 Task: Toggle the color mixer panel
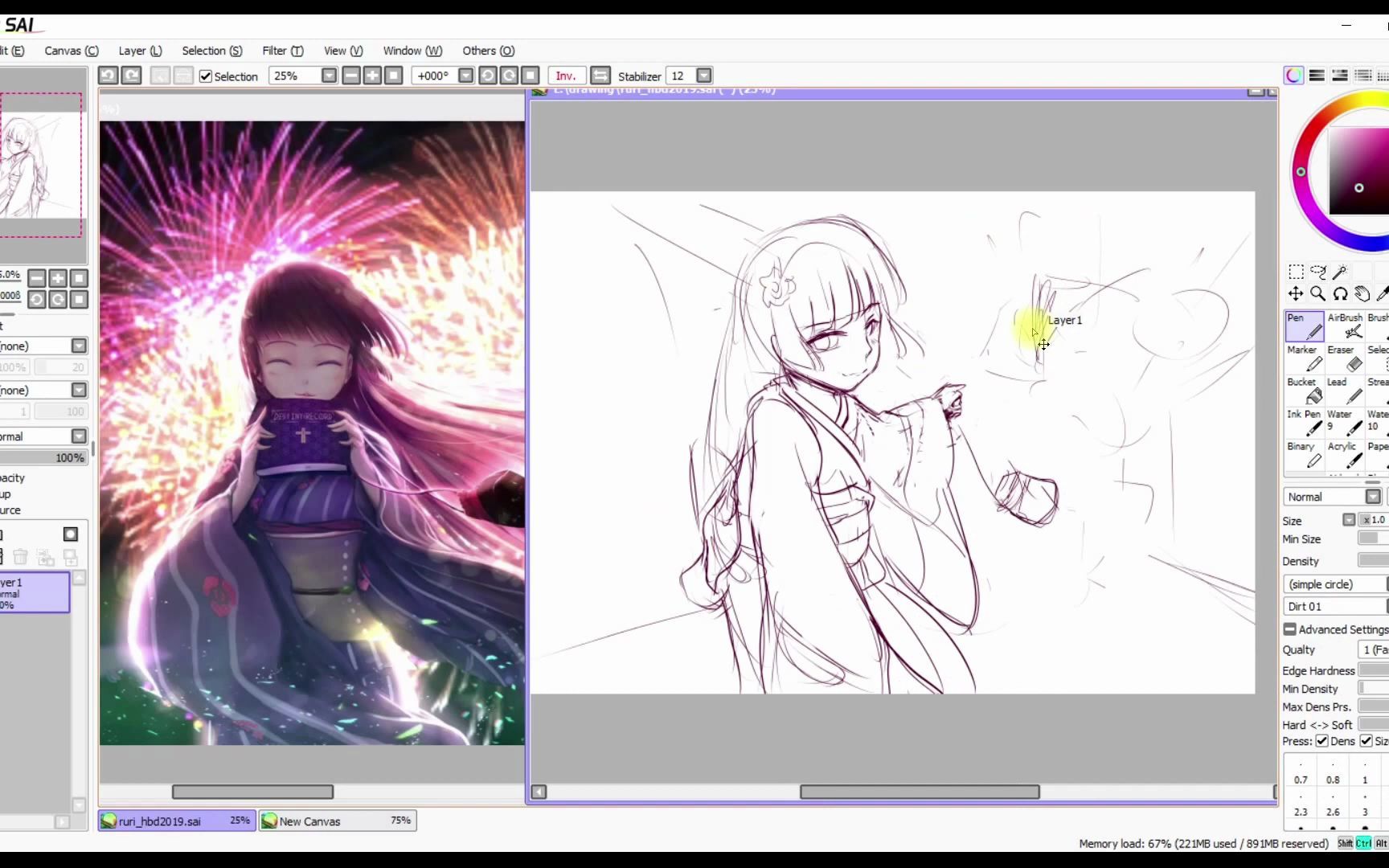[1363, 76]
